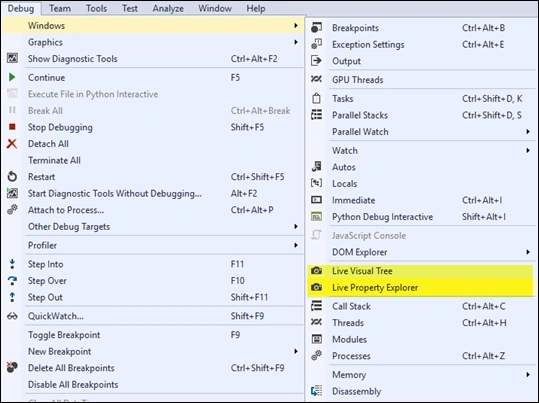Expand the Parallel Watch submenu arrow
Image resolution: width=539 pixels, height=403 pixels.
tap(528, 132)
